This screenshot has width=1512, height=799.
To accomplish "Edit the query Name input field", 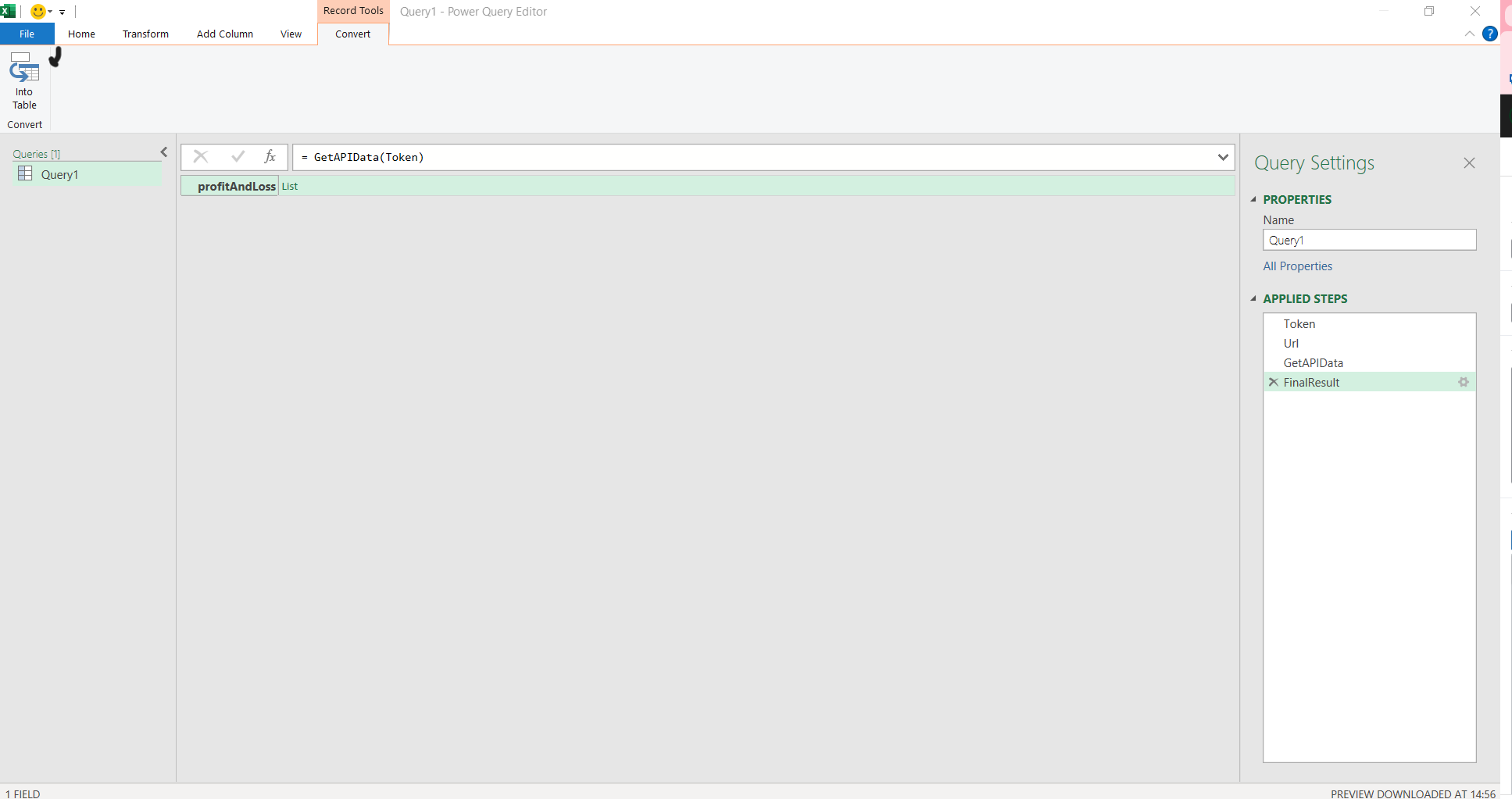I will pyautogui.click(x=1369, y=240).
